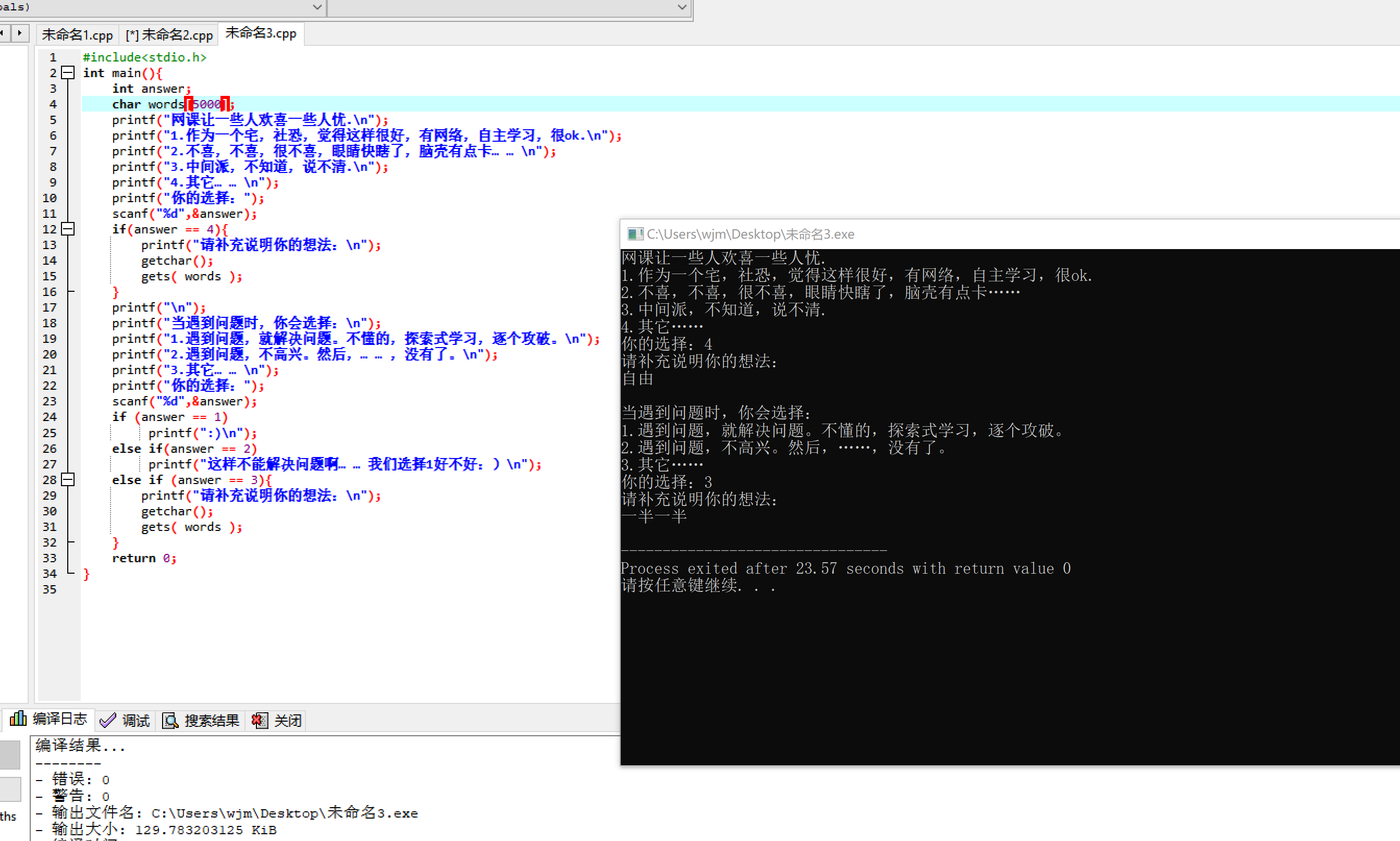The width and height of the screenshot is (1400, 841).
Task: Collapse the else-if block fold at line 28
Action: pos(68,479)
